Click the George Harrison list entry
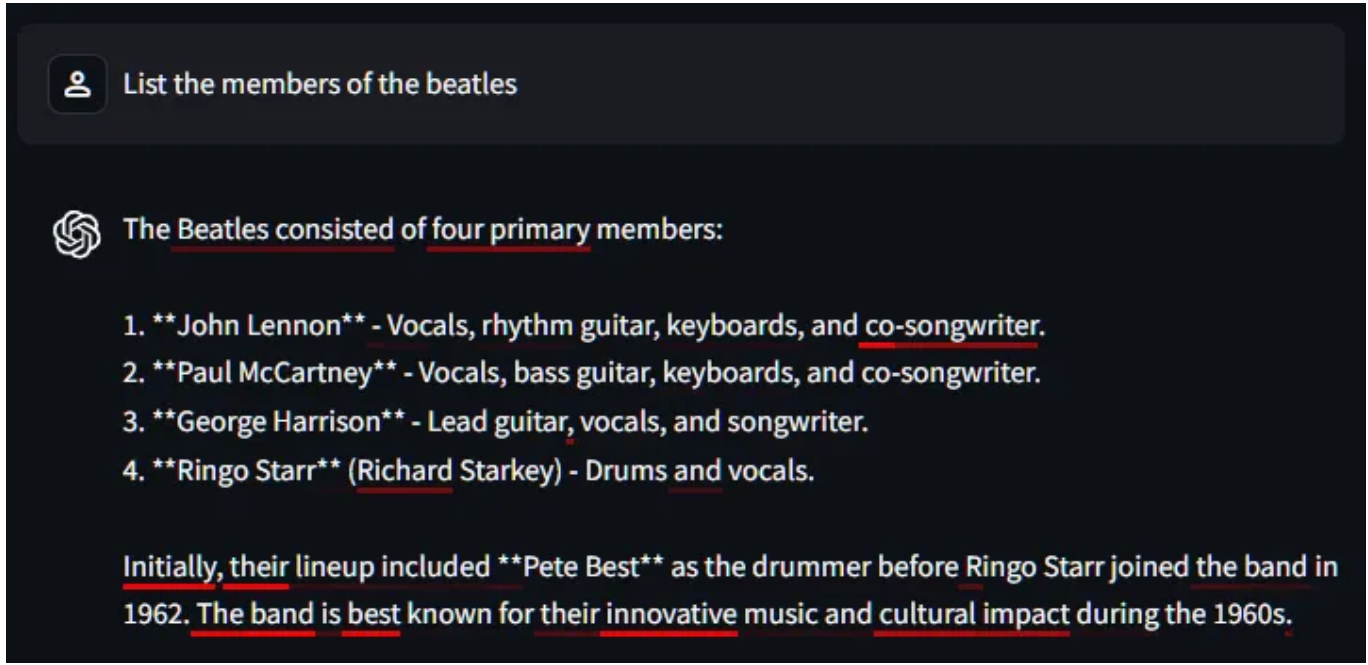The height and width of the screenshot is (665, 1368). pos(496,422)
